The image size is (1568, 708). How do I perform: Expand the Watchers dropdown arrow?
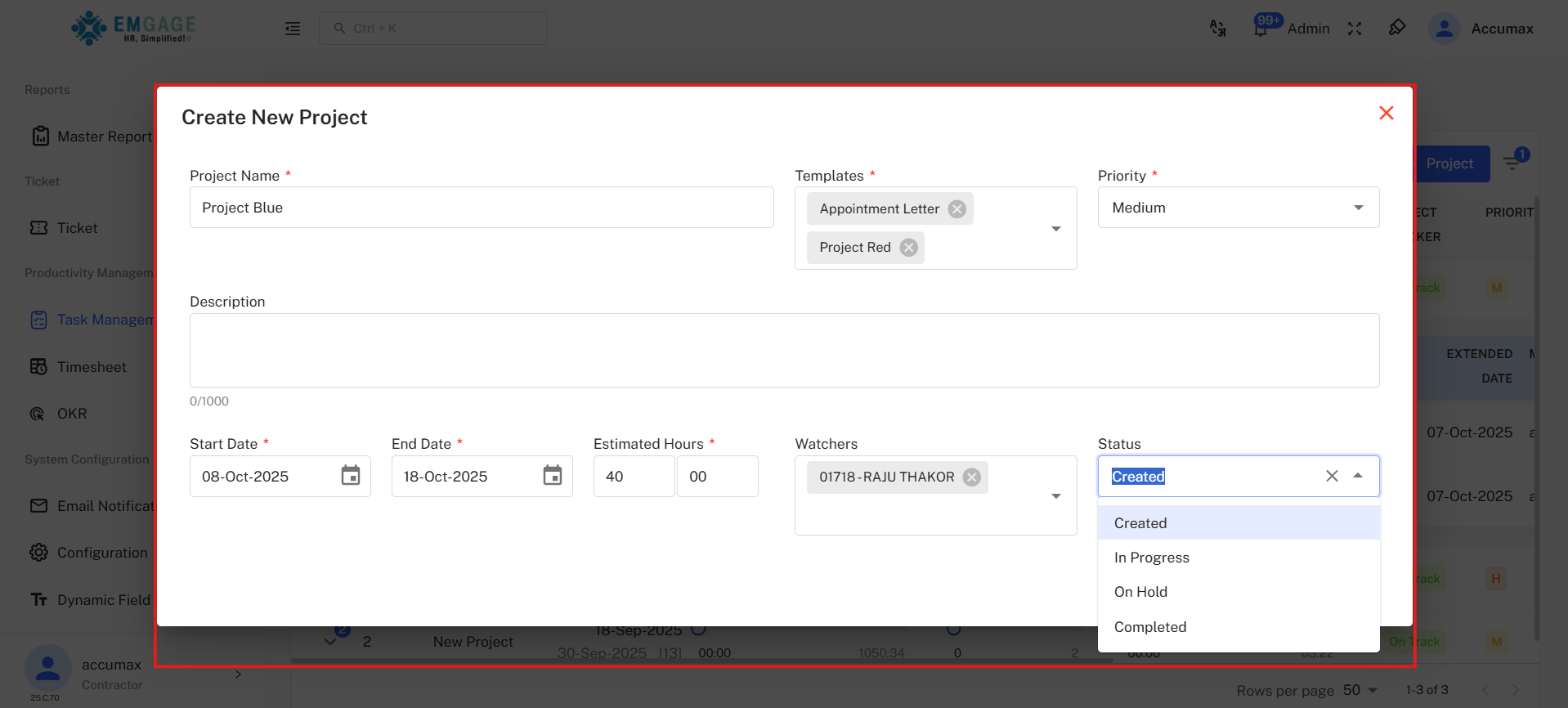click(x=1055, y=496)
